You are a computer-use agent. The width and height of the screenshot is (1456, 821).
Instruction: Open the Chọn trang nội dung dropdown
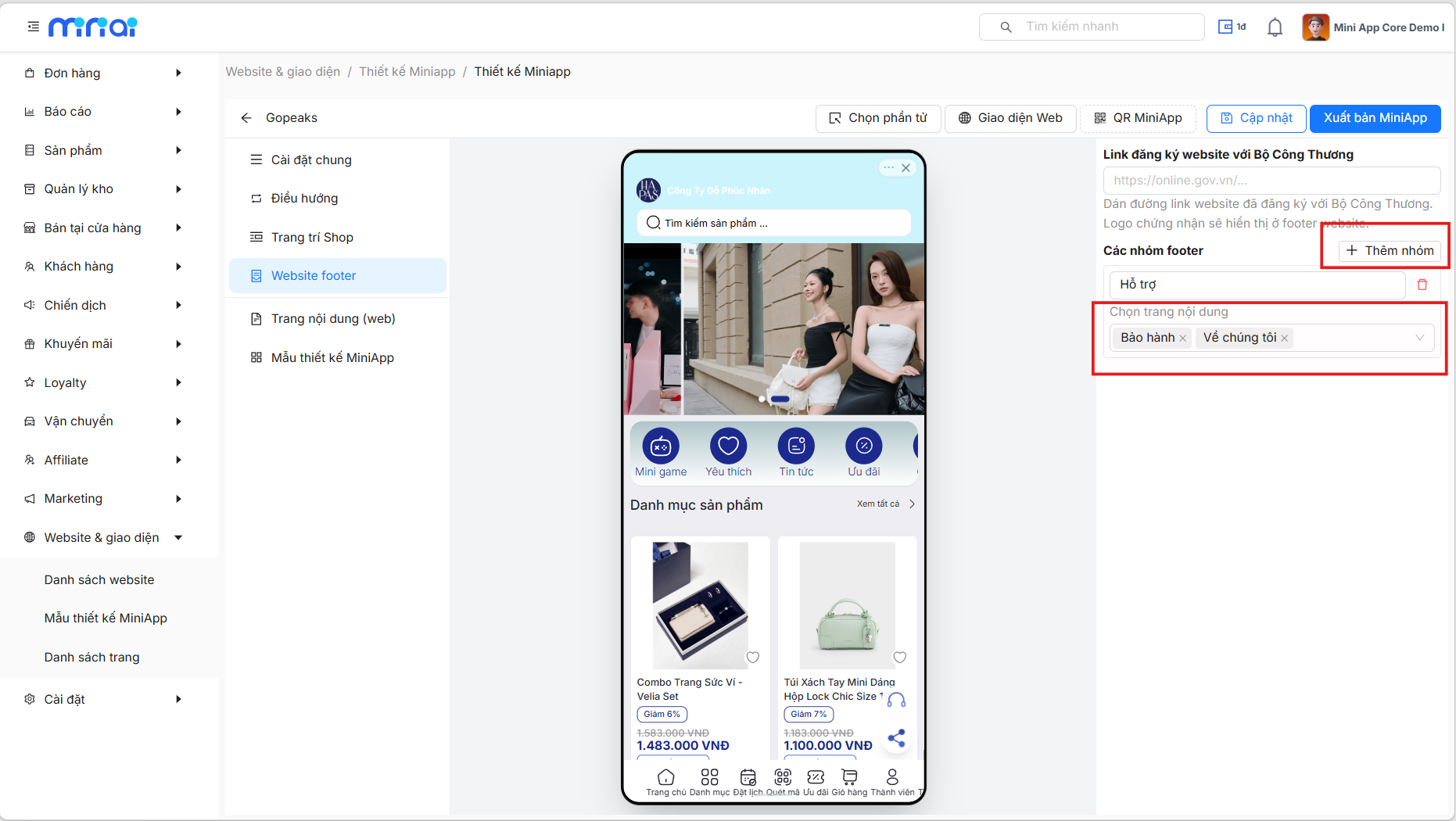[1272, 338]
